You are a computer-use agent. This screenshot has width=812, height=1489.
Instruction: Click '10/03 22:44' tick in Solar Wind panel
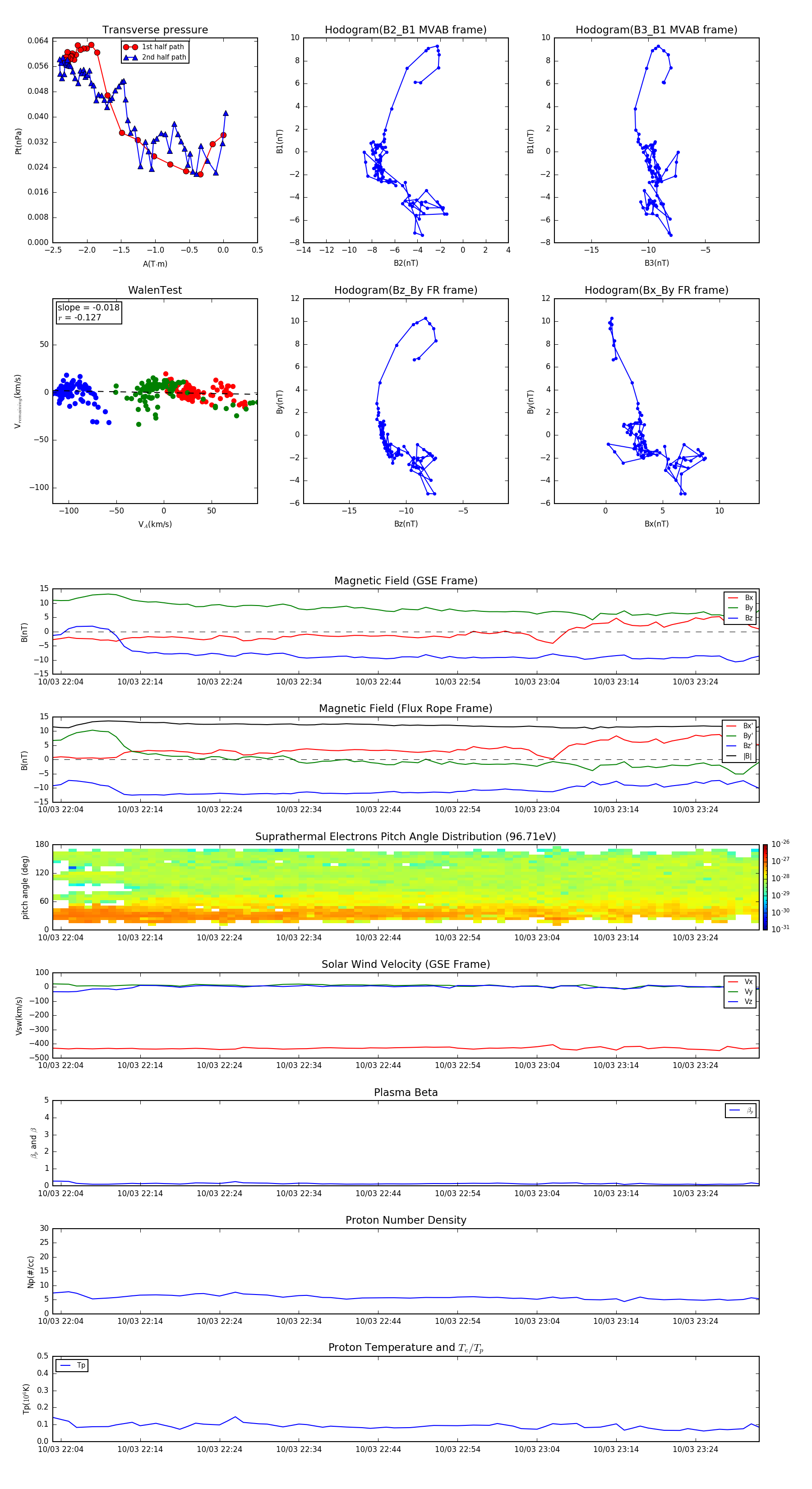(x=378, y=1065)
